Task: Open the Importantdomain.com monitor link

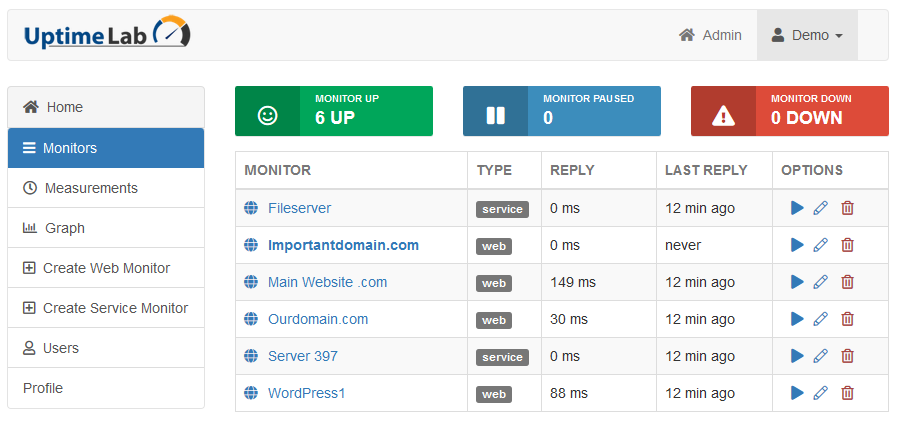Action: [343, 245]
